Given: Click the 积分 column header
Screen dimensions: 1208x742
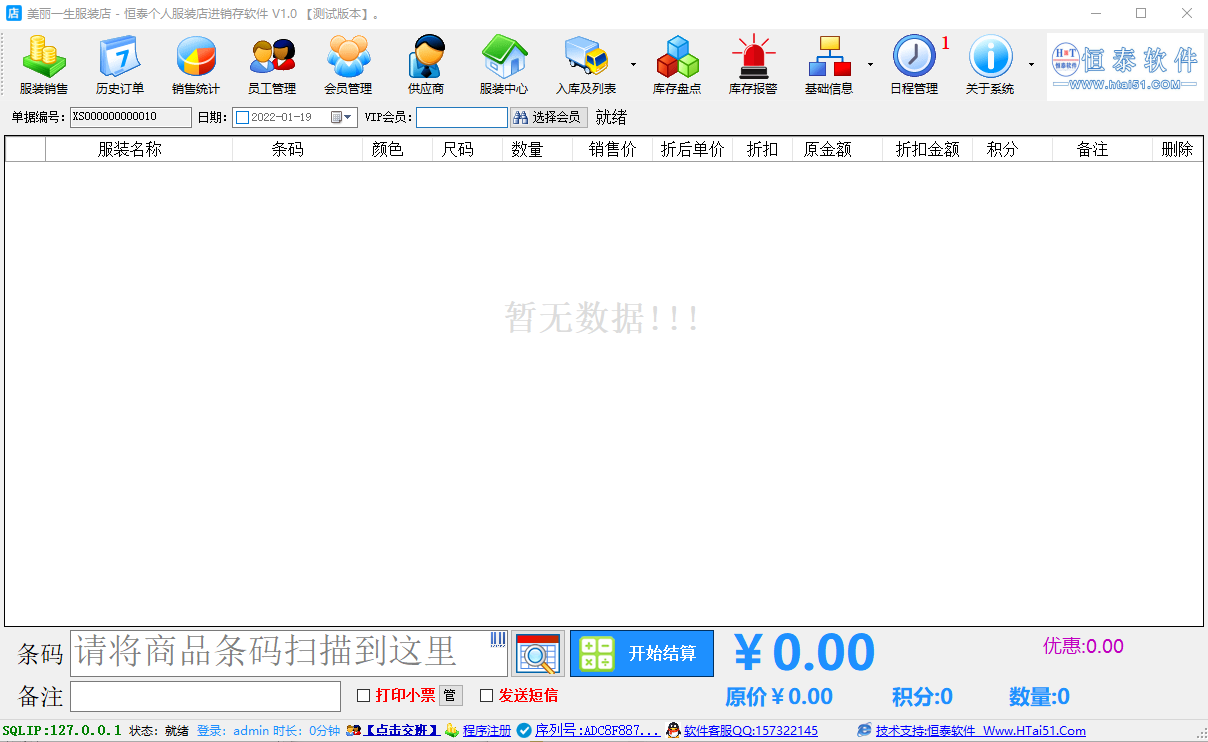Looking at the screenshot, I should click(x=1013, y=149).
